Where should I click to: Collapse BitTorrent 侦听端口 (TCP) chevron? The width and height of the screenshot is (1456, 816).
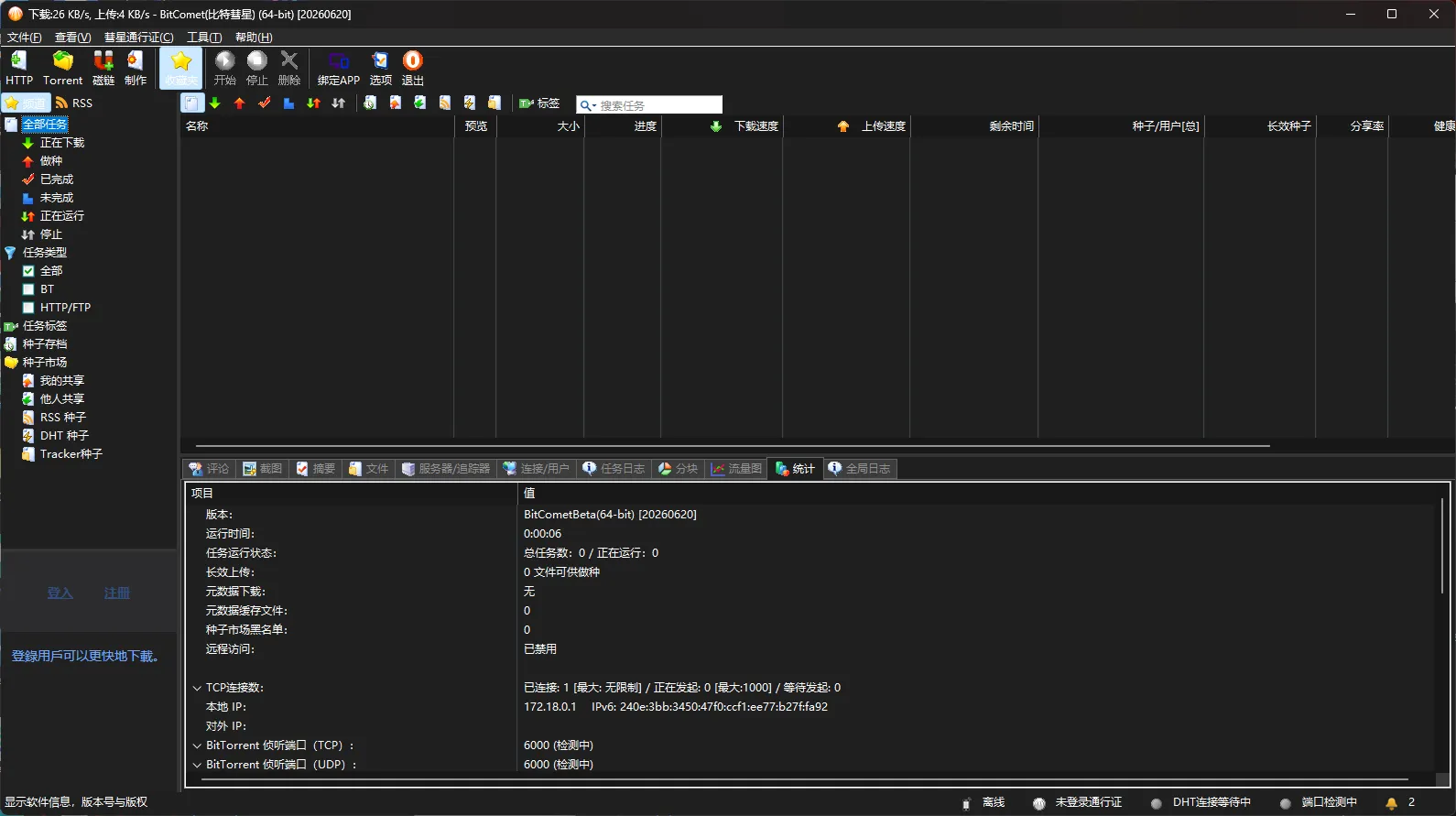coord(197,745)
